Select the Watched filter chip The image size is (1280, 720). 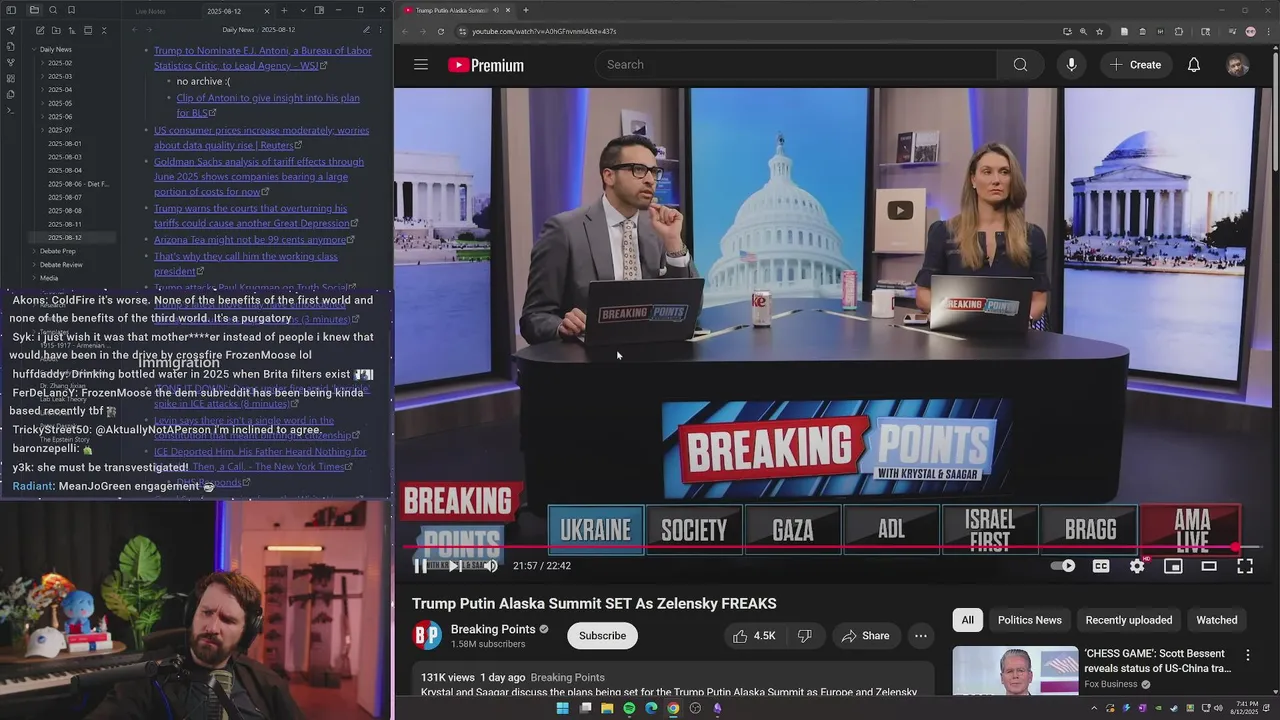pos(1217,620)
